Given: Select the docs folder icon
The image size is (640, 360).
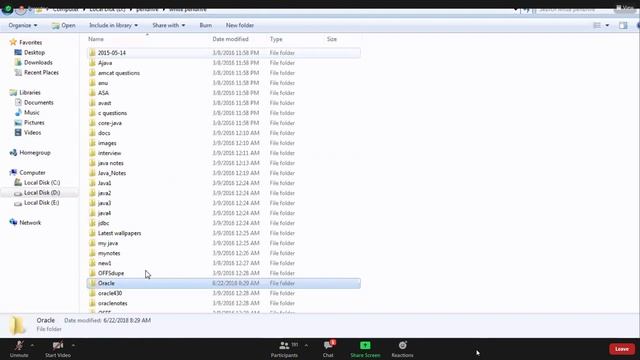Looking at the screenshot, I should (x=92, y=133).
